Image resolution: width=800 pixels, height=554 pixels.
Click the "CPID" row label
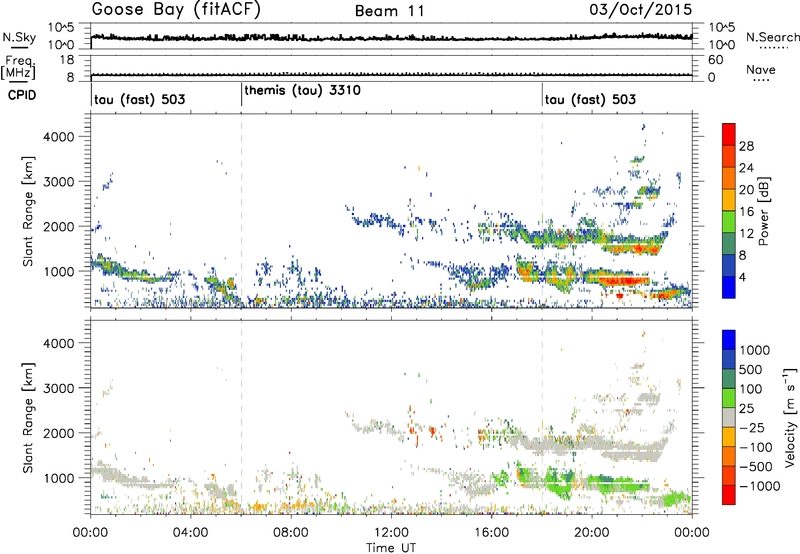22,95
